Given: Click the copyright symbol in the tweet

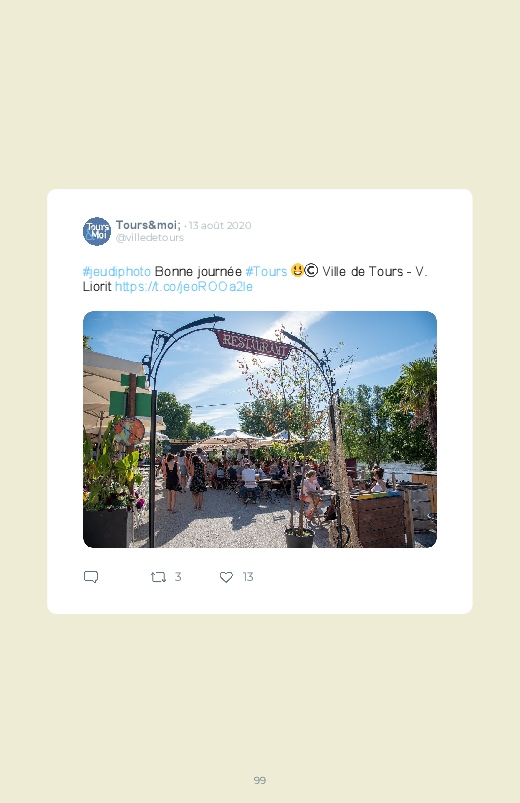Looking at the screenshot, I should coord(311,270).
